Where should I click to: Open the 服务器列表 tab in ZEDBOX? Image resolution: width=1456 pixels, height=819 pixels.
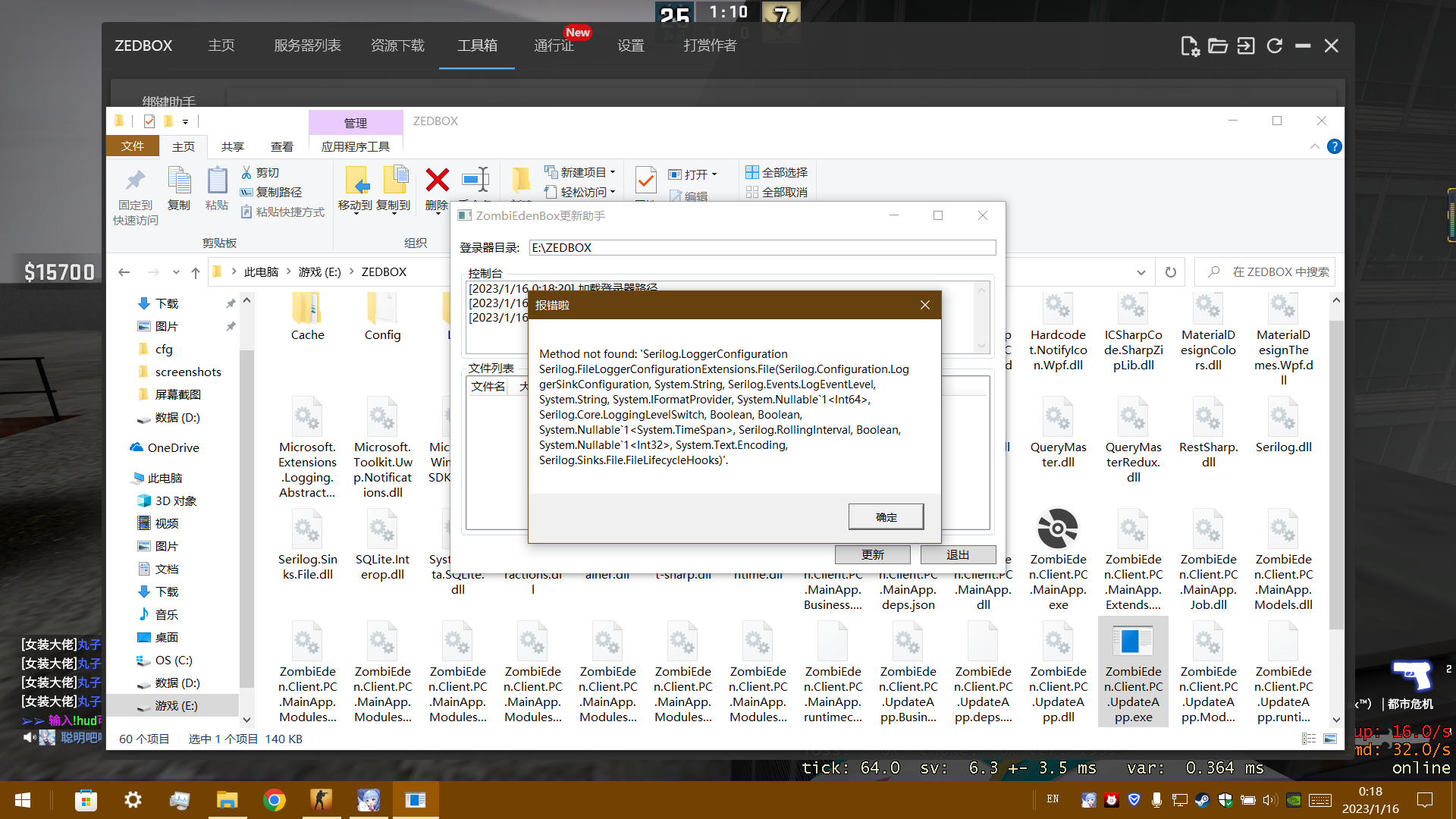point(307,45)
